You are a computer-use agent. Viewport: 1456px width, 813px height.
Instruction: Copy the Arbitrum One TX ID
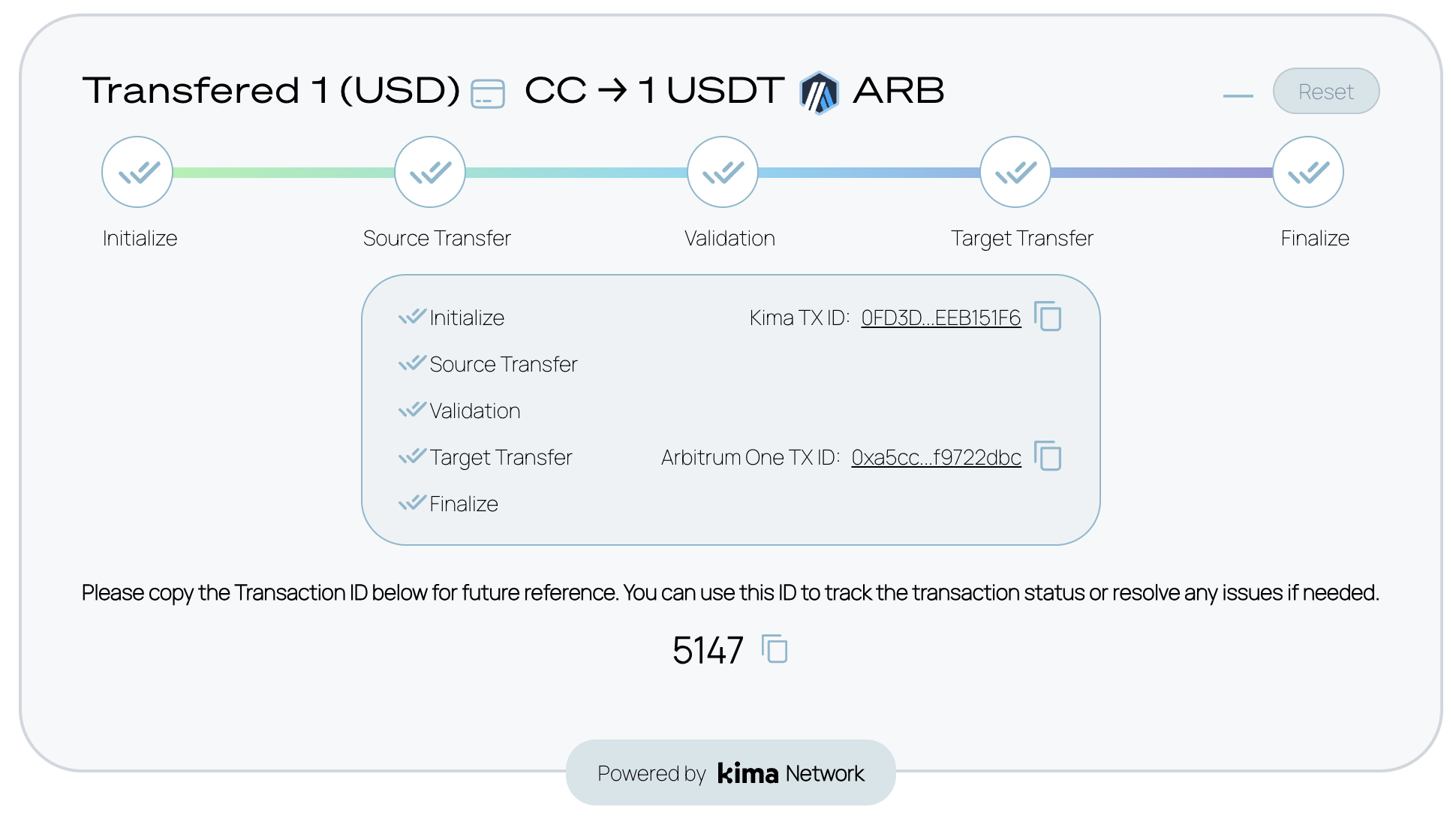pyautogui.click(x=1048, y=456)
